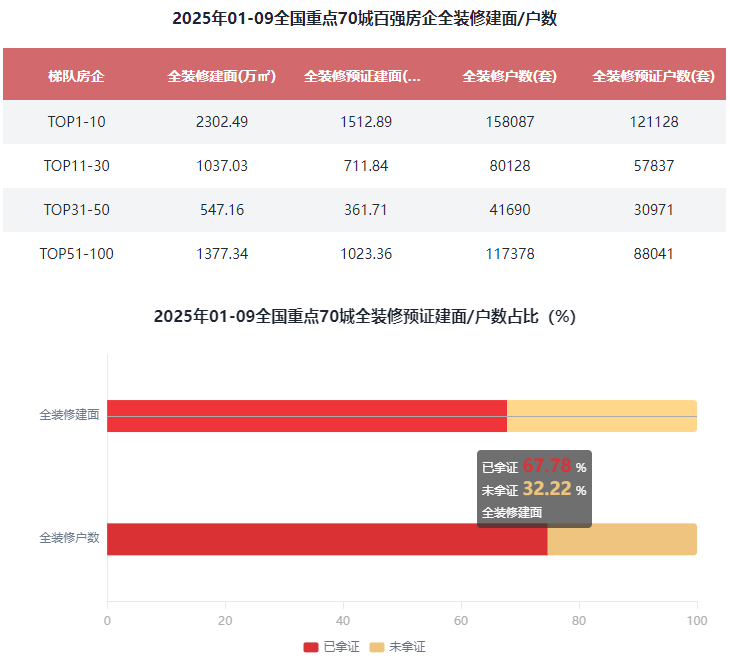Click the 88041 cell in TOP51-100 row
Screen dimensions: 730x665
tap(654, 254)
